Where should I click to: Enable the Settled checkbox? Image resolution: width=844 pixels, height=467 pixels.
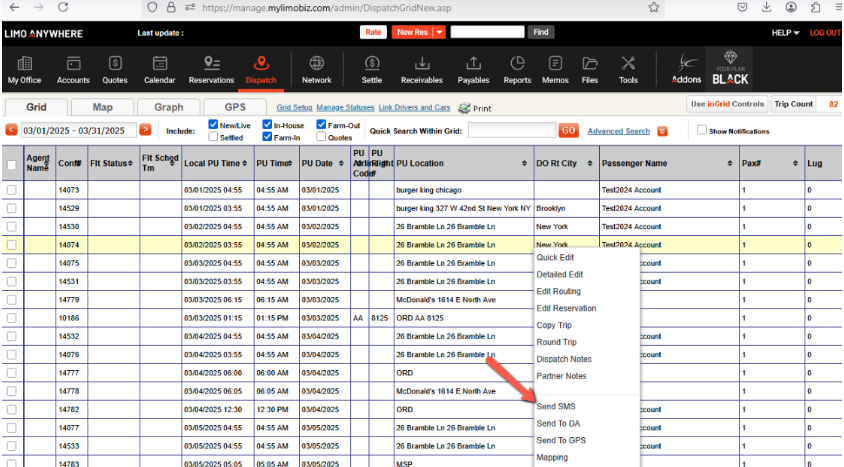point(213,137)
